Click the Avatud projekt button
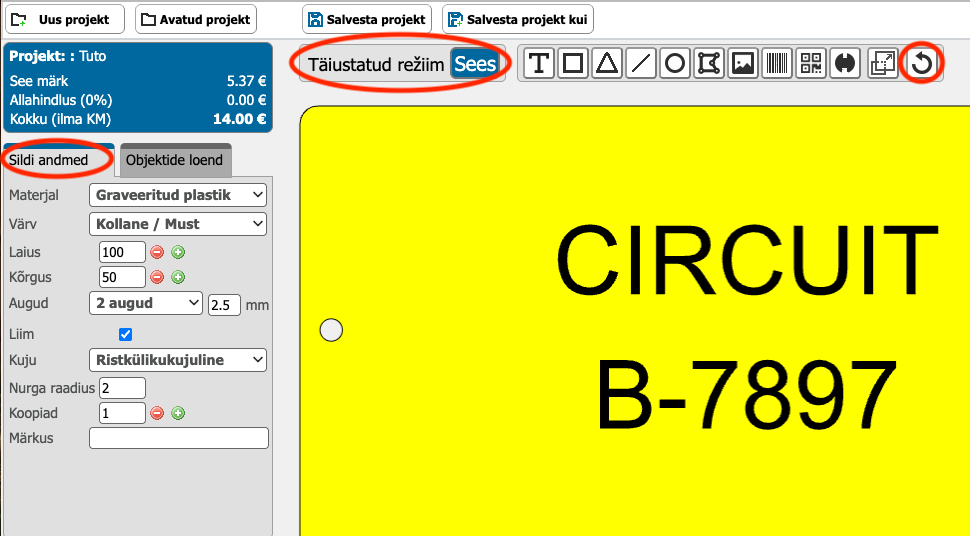 click(x=196, y=19)
